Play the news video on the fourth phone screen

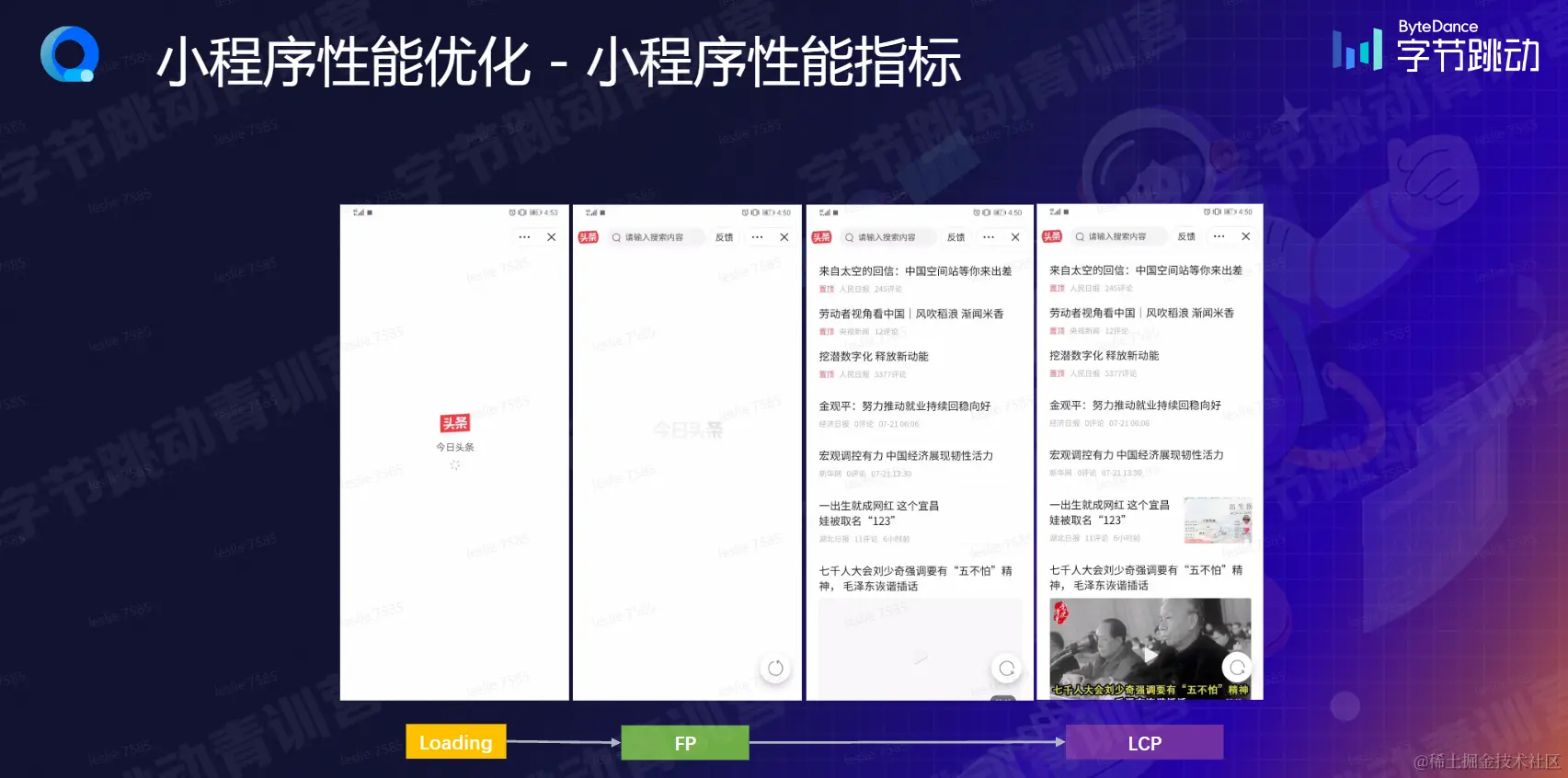1150,654
